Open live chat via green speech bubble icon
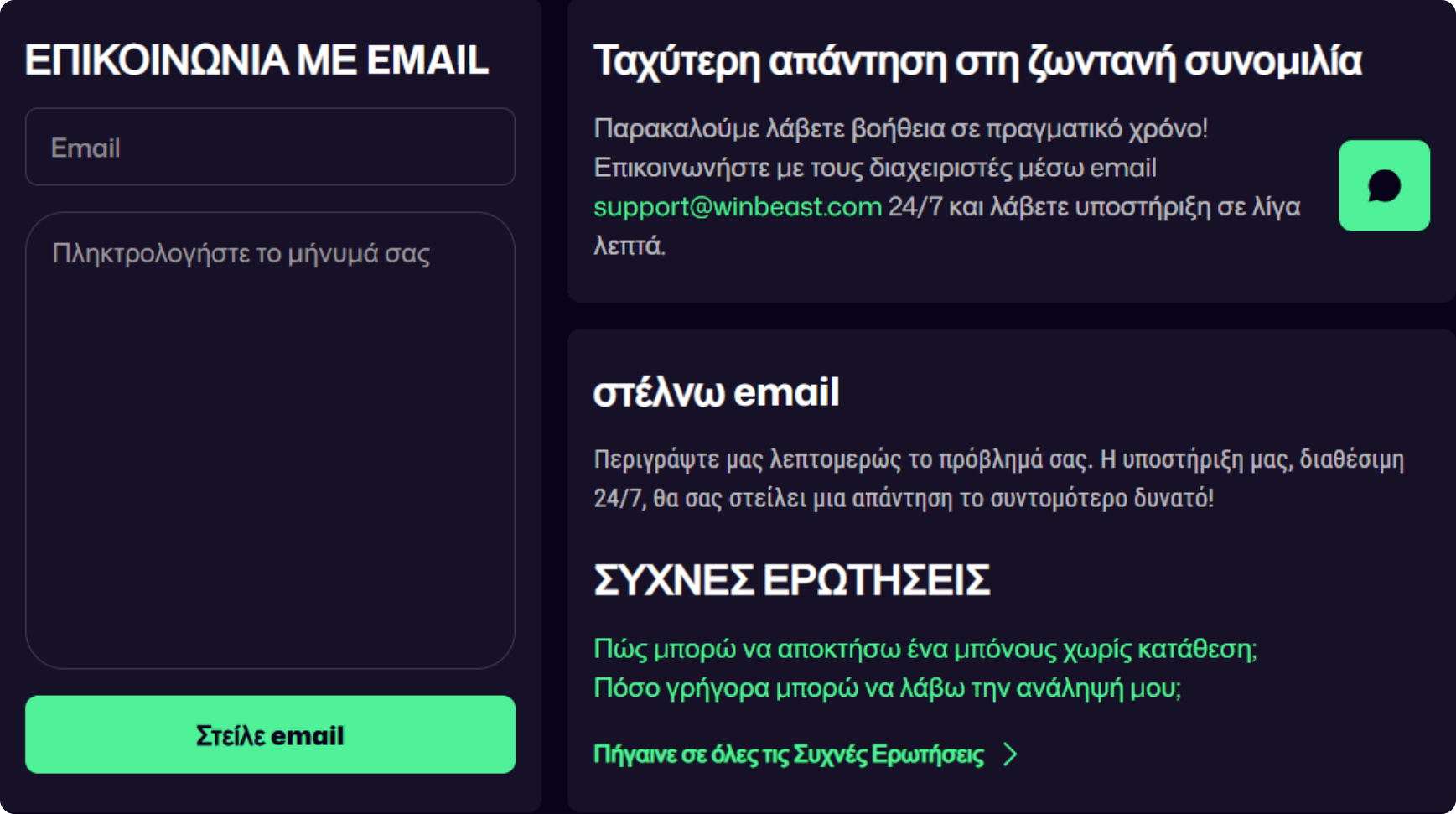The height and width of the screenshot is (814, 1456). [1384, 185]
